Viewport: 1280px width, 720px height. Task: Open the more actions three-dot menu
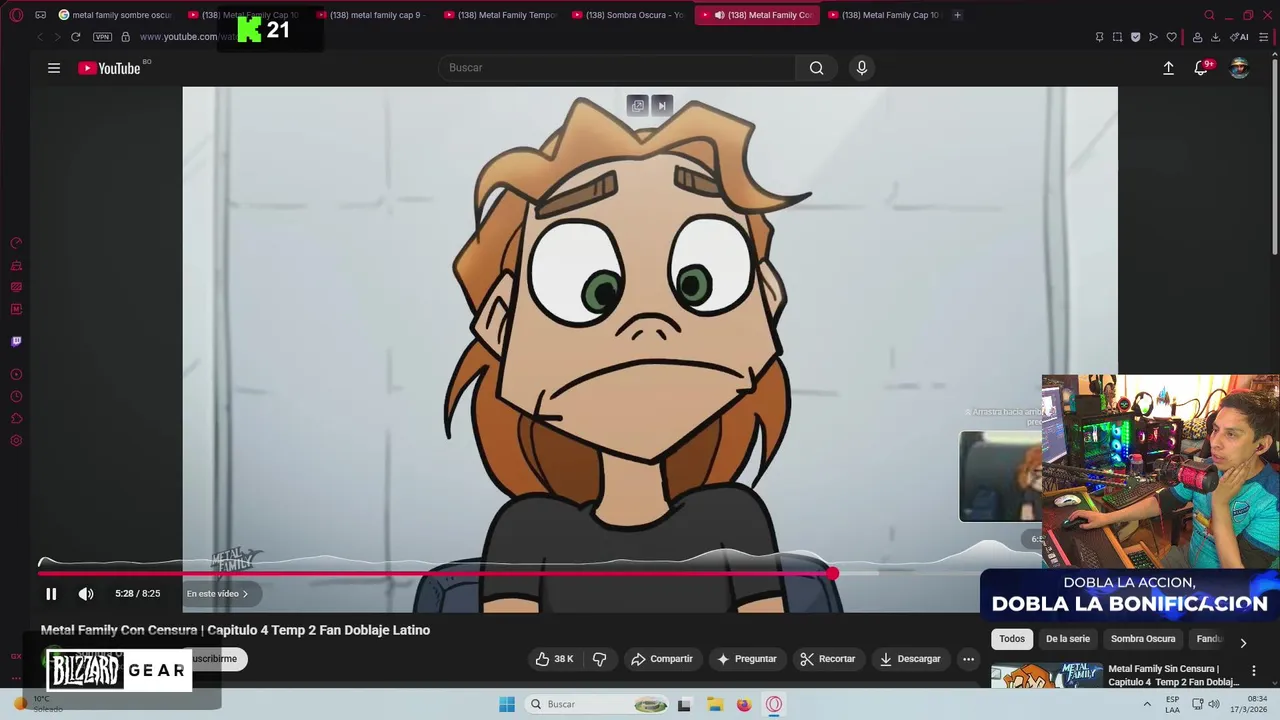pyautogui.click(x=968, y=659)
